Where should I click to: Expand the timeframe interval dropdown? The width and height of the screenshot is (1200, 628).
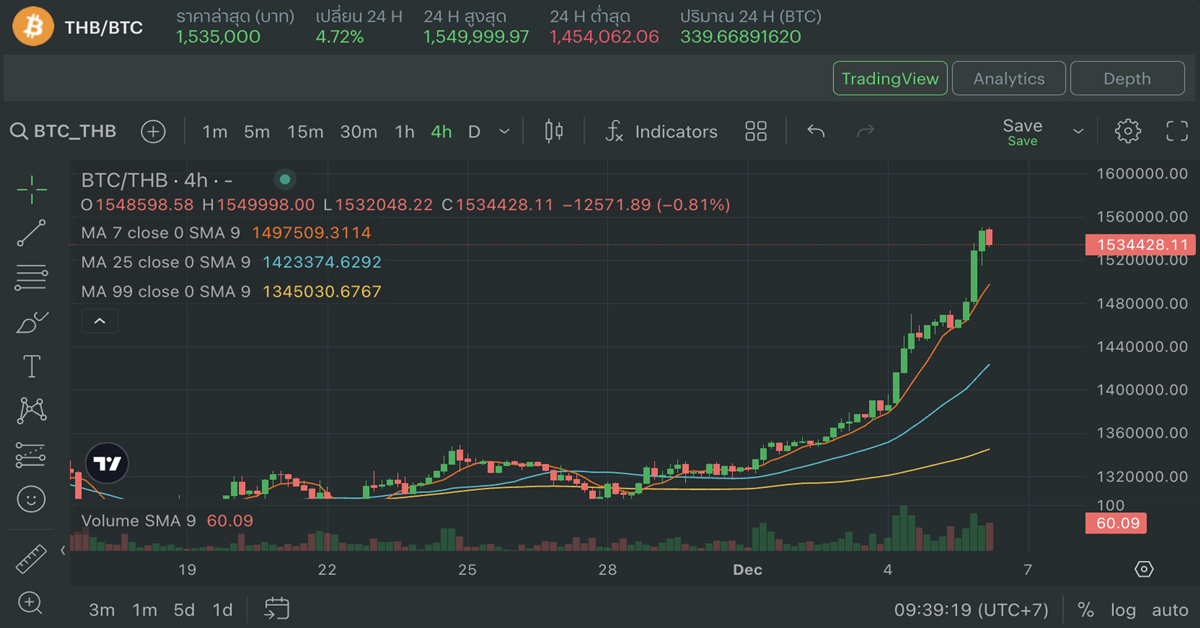[504, 131]
